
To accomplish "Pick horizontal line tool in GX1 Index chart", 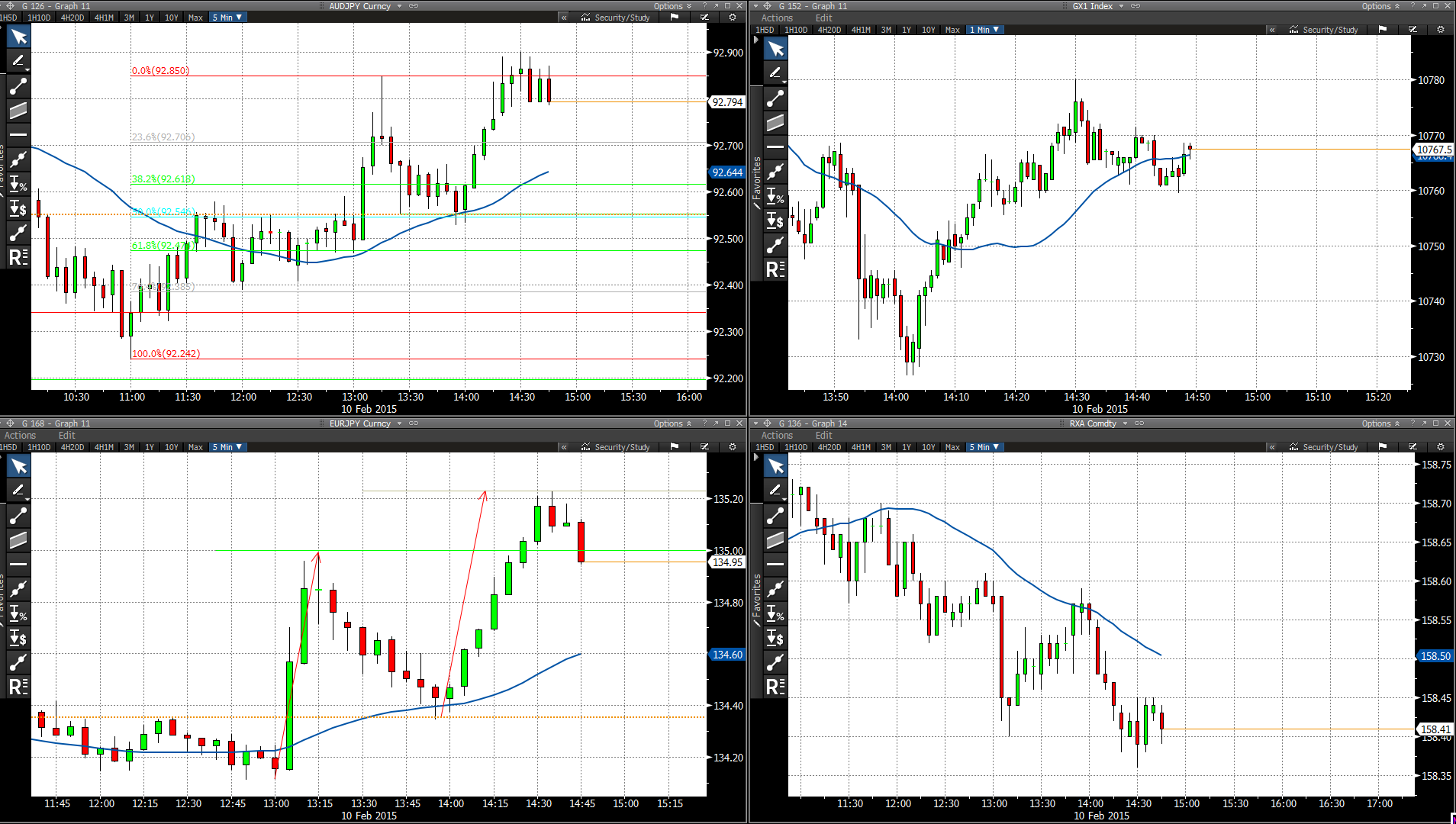I will (x=775, y=146).
